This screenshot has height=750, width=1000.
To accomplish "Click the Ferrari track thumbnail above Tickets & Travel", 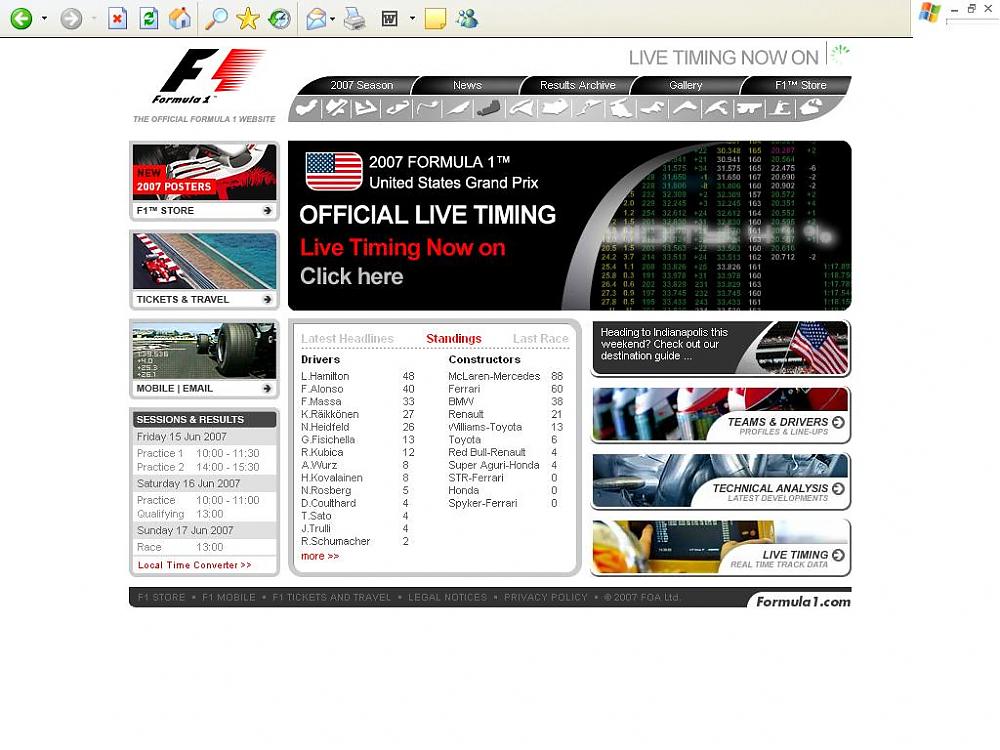I will 204,261.
